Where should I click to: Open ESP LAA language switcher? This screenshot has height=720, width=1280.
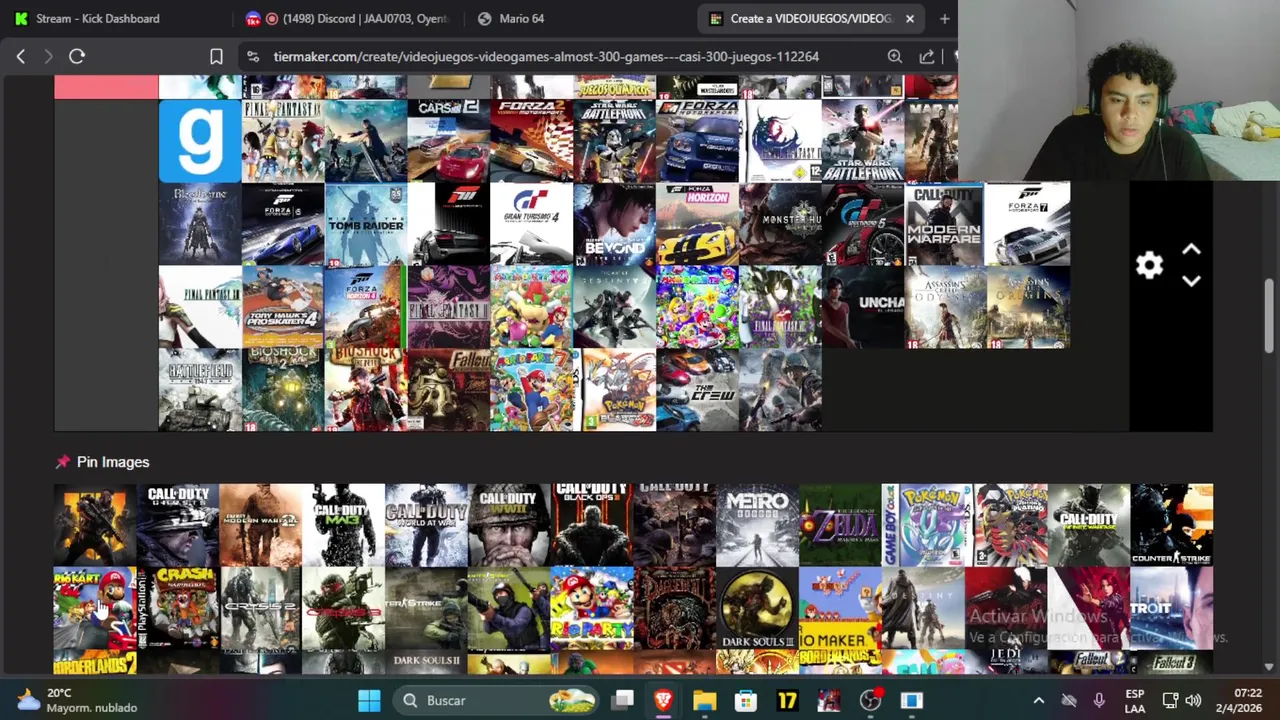[x=1135, y=701]
